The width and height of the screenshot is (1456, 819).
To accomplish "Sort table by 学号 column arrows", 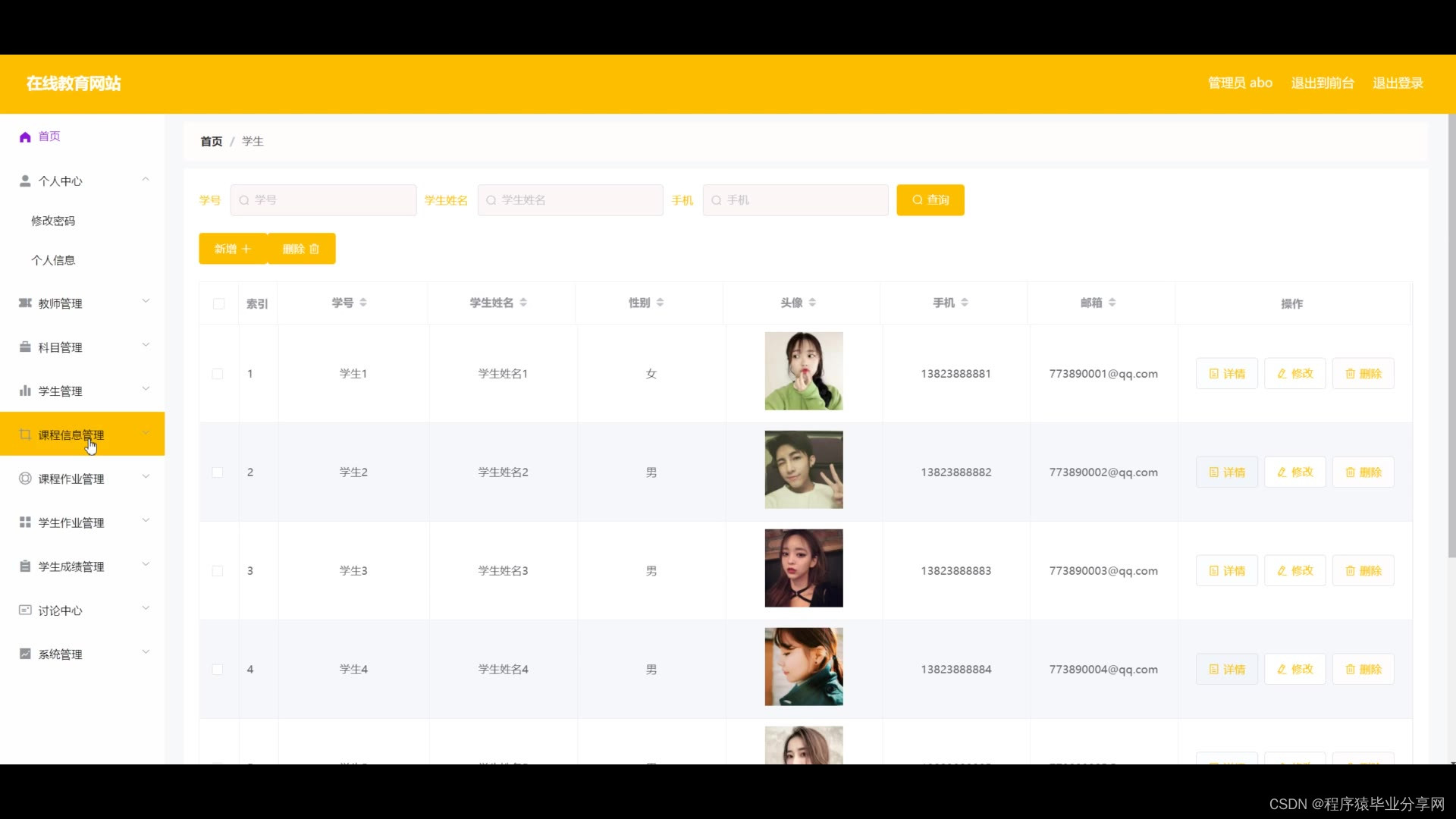I will pyautogui.click(x=363, y=303).
